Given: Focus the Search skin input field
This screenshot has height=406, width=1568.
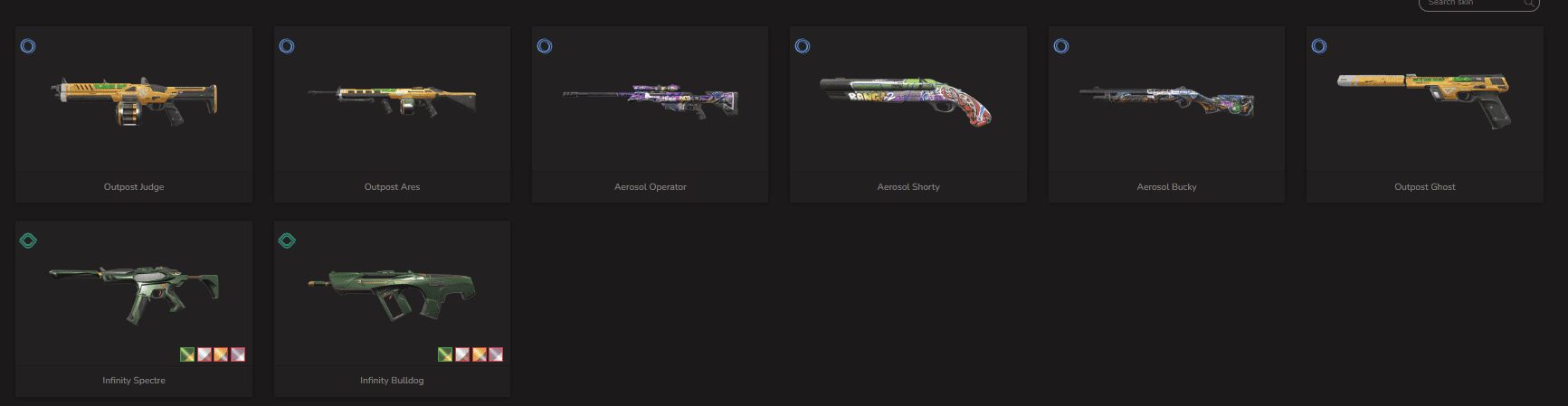Looking at the screenshot, I should pyautogui.click(x=1478, y=4).
